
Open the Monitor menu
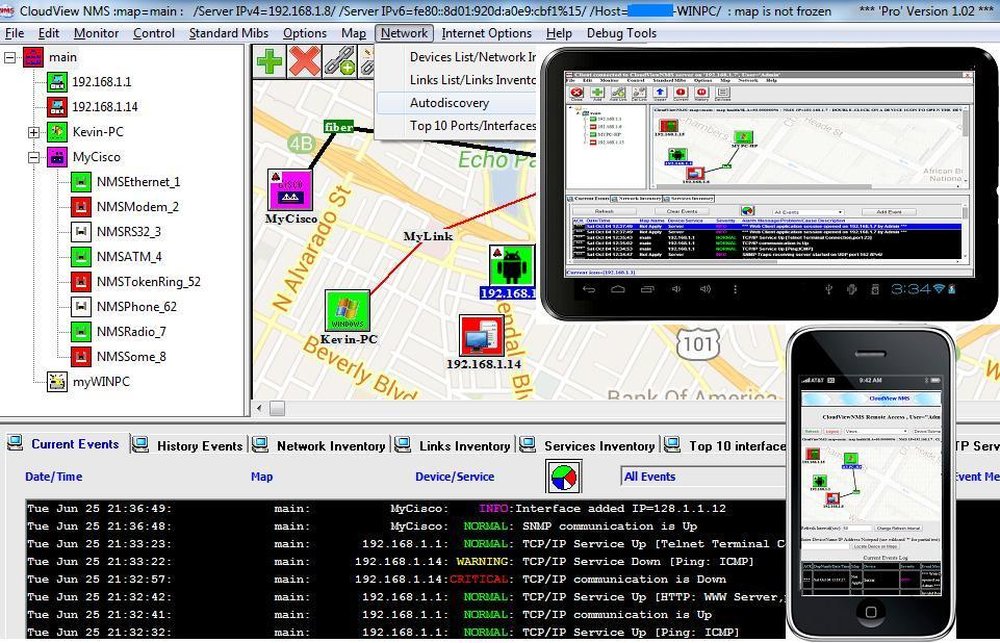[x=96, y=33]
